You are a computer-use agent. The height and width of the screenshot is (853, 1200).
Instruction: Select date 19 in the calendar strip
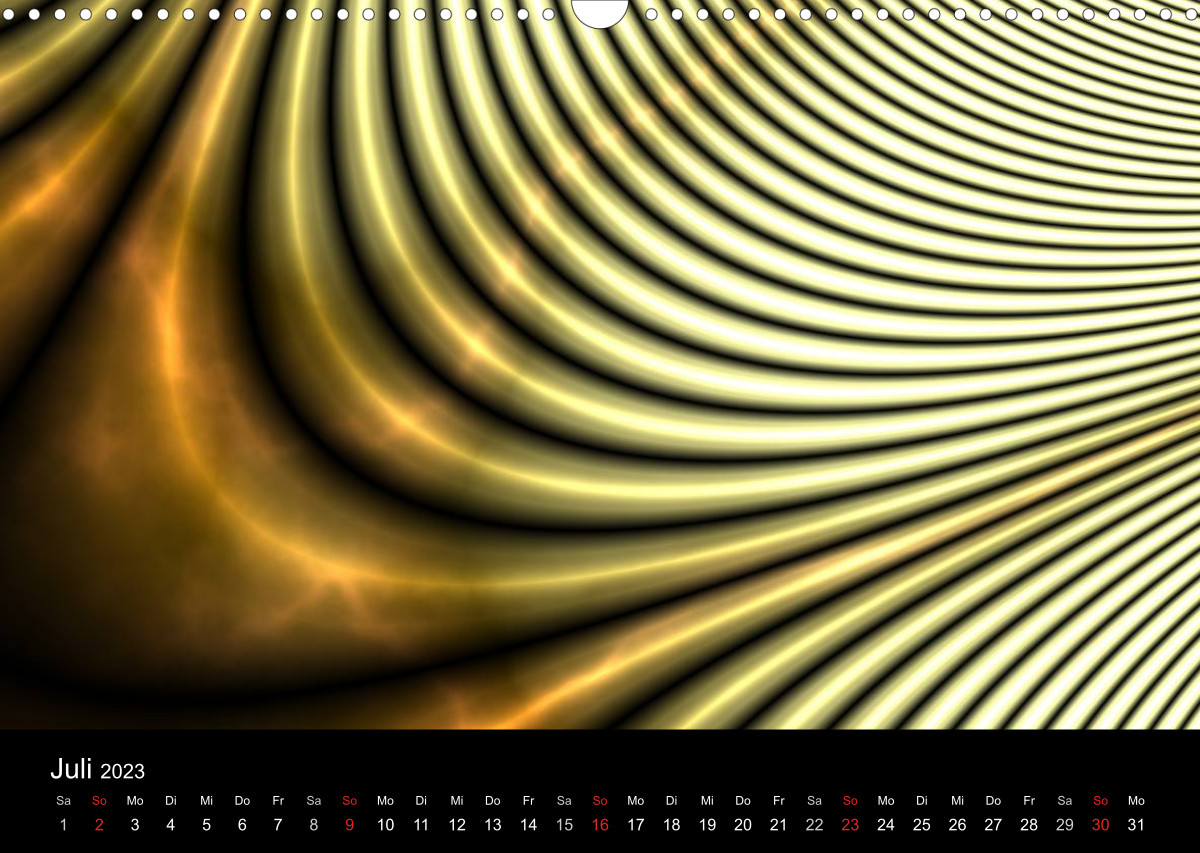pos(707,825)
